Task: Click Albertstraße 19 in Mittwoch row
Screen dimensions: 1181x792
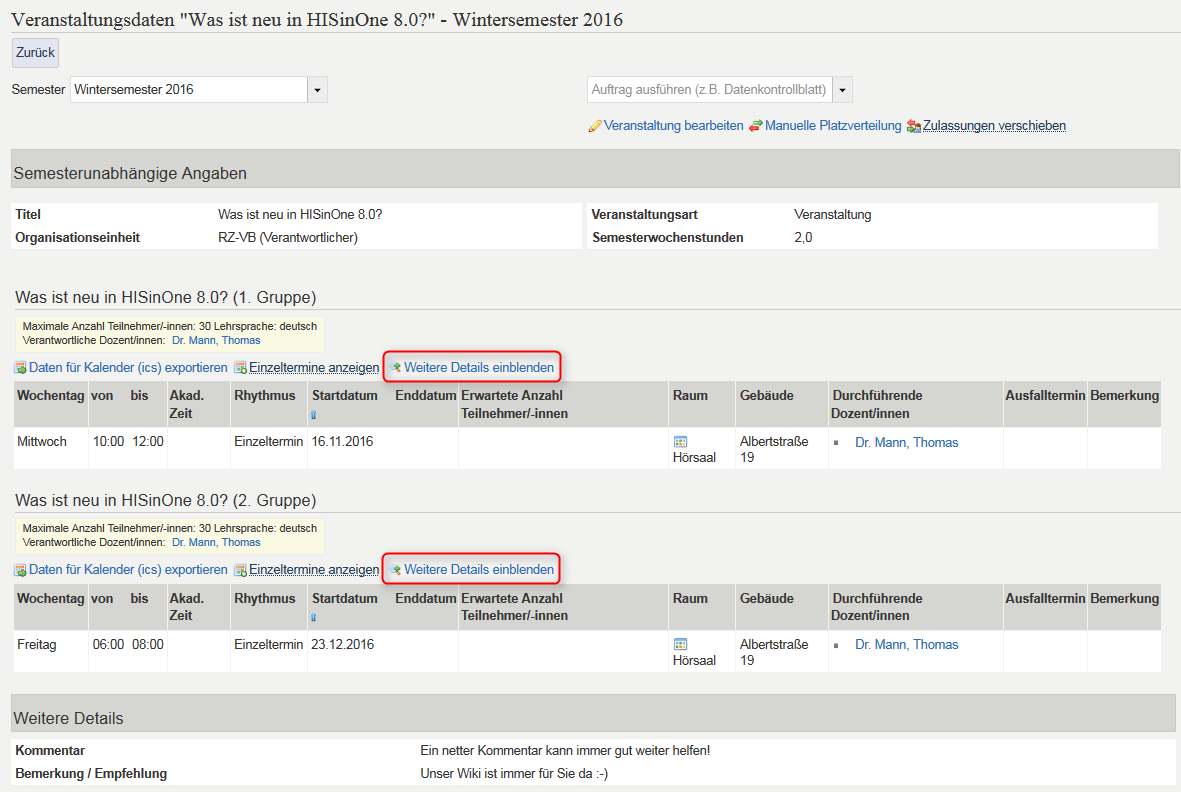Action: (774, 449)
